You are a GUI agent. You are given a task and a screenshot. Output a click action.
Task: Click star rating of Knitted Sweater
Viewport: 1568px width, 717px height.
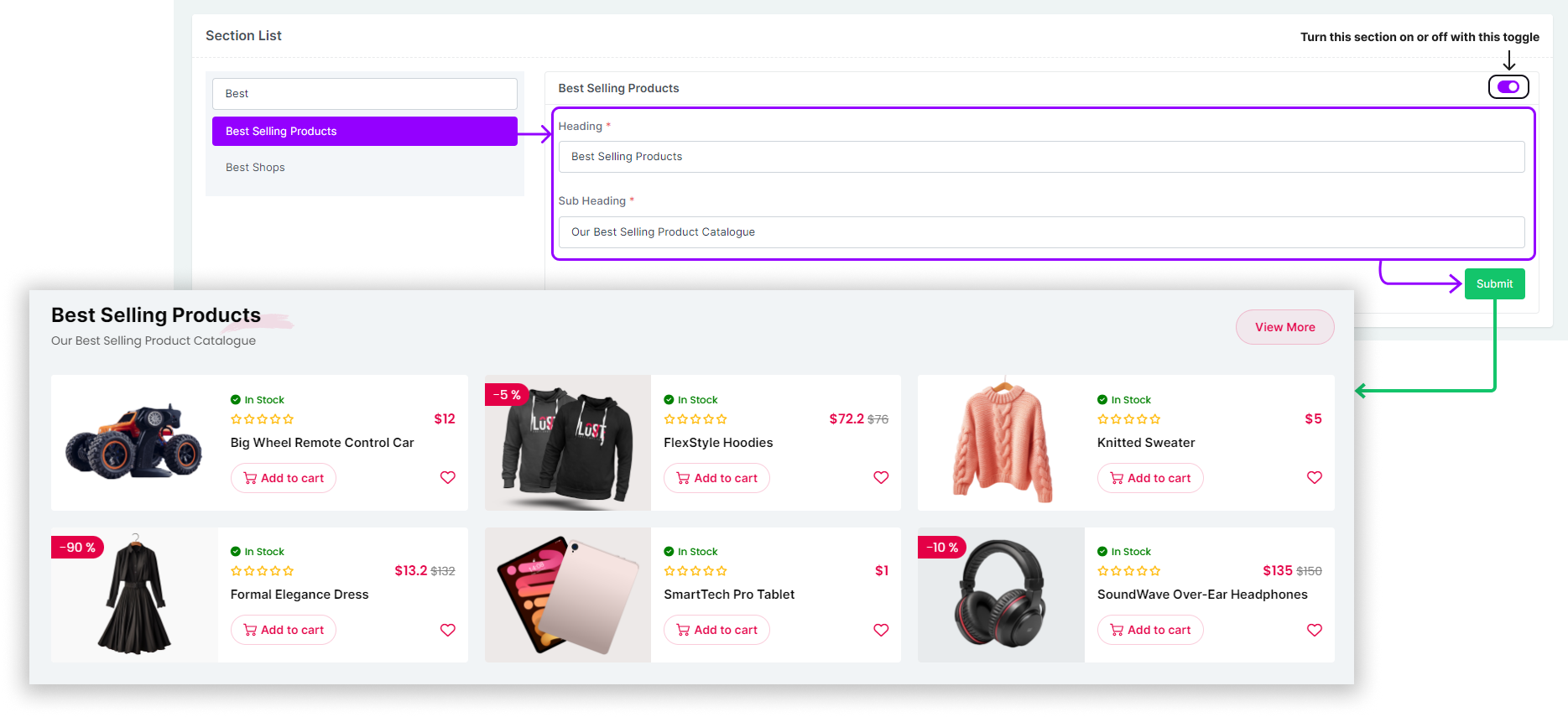[1128, 419]
